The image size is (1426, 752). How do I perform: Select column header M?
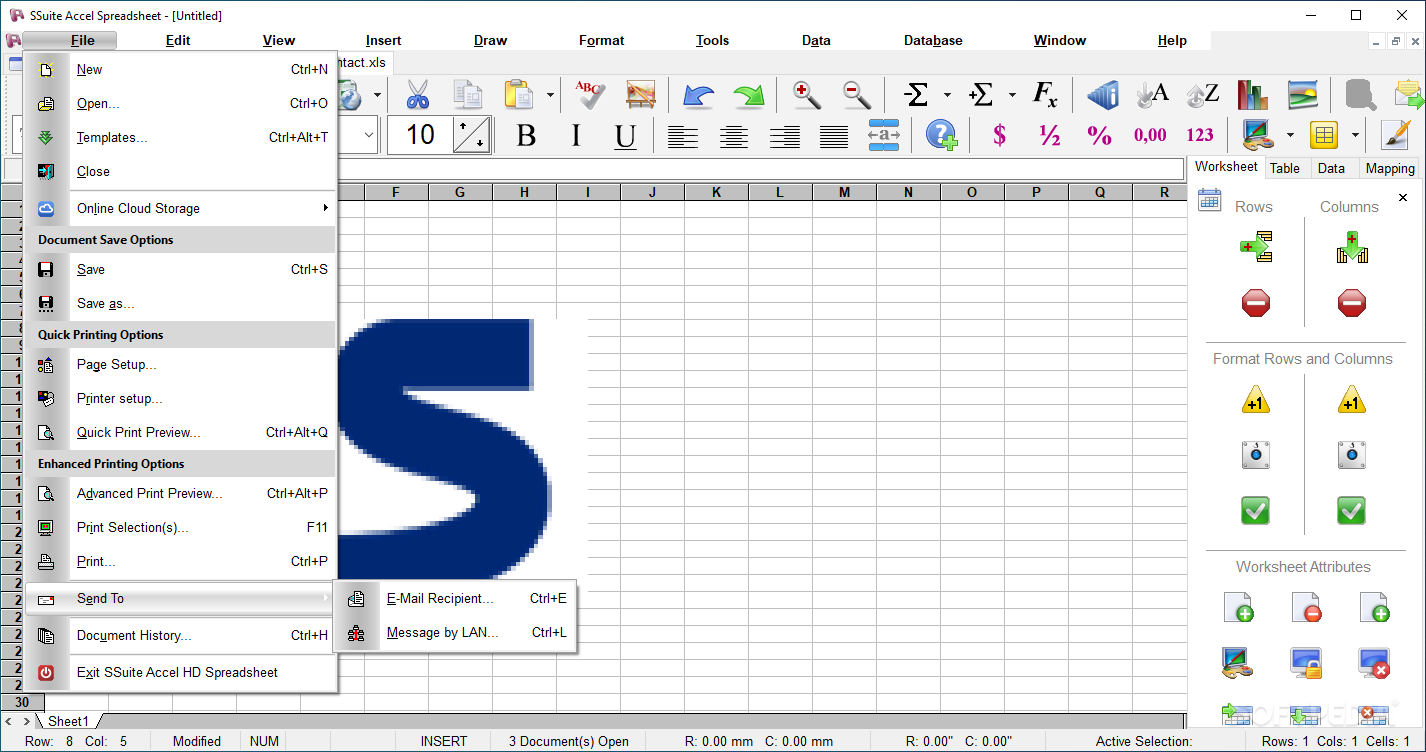[844, 192]
